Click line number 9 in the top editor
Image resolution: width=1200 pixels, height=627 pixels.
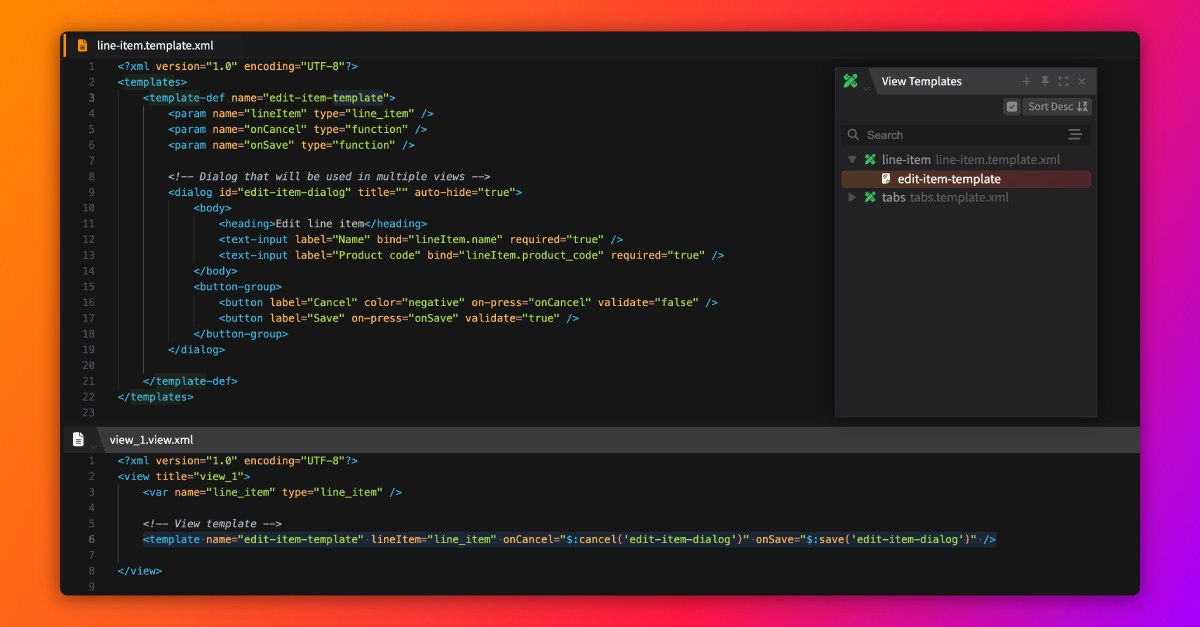click(x=91, y=192)
